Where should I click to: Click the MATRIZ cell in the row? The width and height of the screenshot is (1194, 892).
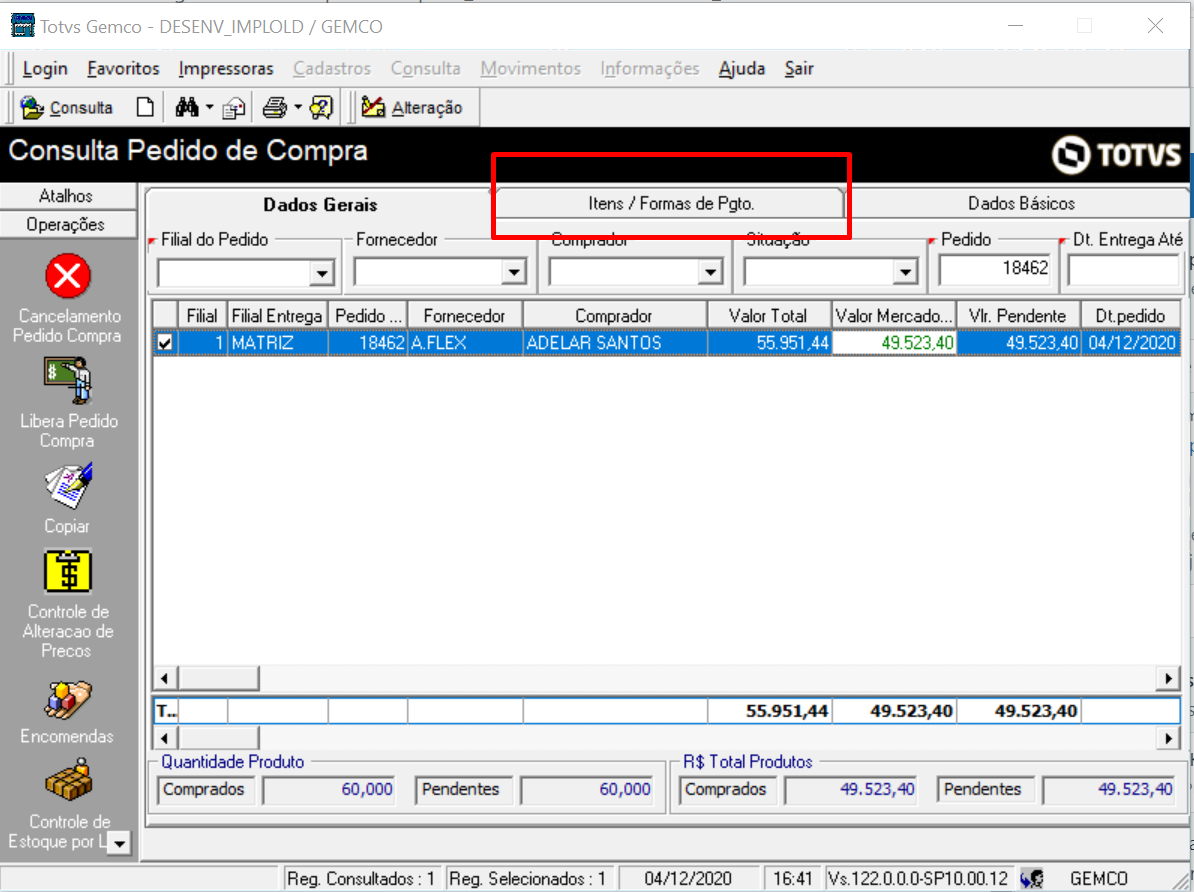[x=277, y=343]
